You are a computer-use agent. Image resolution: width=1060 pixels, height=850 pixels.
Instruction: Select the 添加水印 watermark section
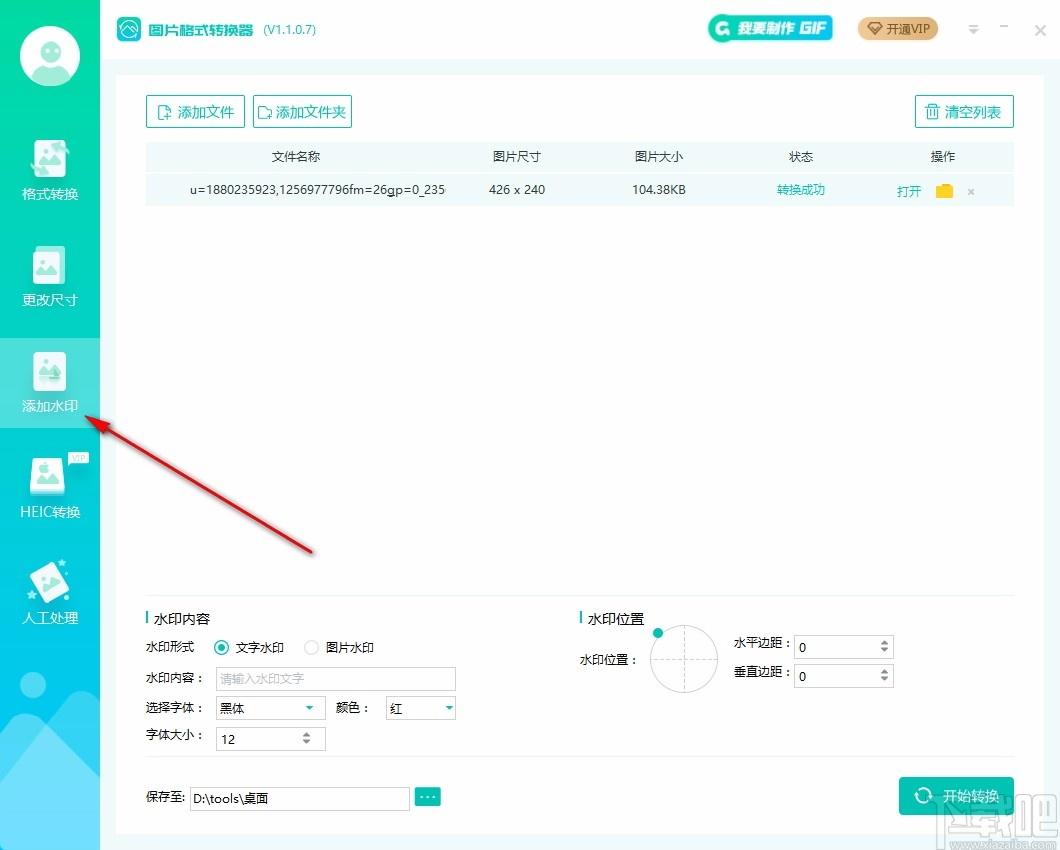coord(50,383)
